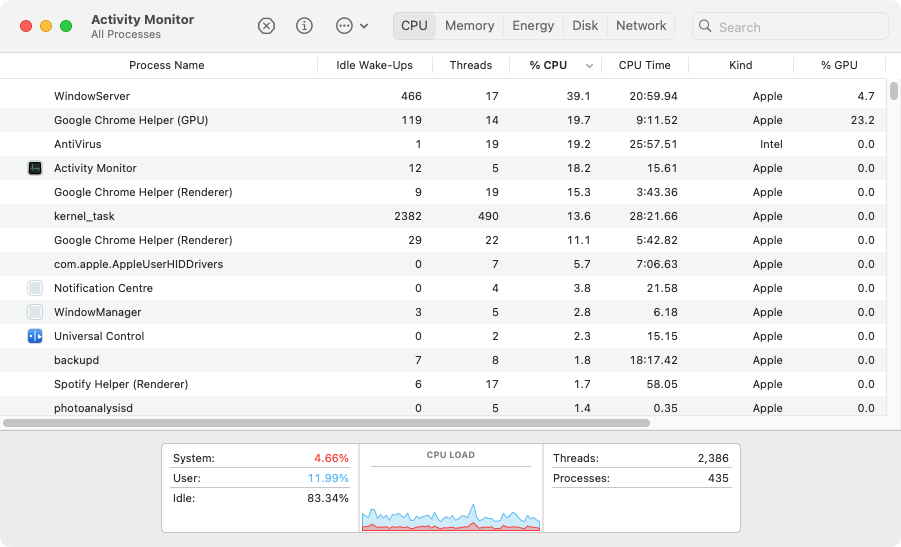The image size is (901, 547).
Task: Click the ellipsis More actions icon
Action: pyautogui.click(x=344, y=26)
